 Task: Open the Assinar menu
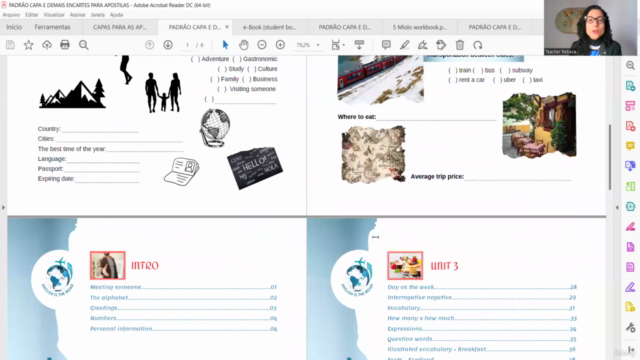click(78, 15)
